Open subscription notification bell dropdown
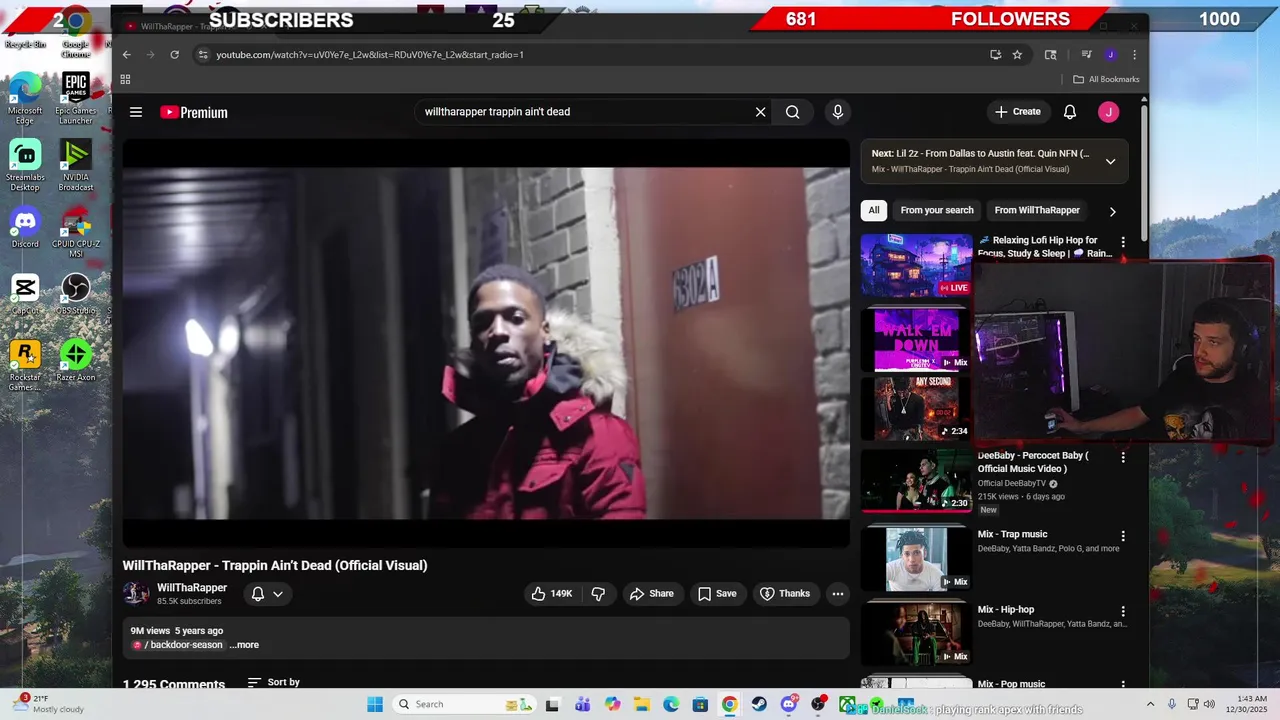Screen dimensions: 1280x720 [x=267, y=594]
